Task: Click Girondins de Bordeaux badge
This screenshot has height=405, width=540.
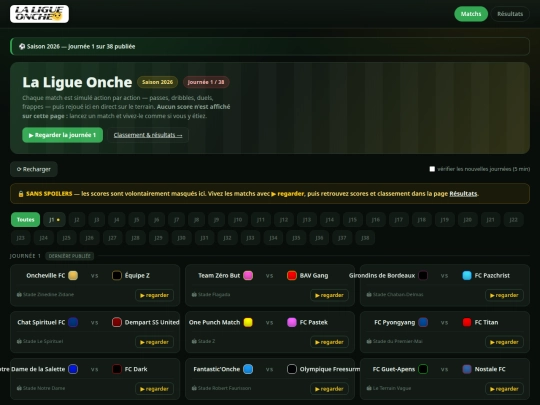Action: pos(423,276)
